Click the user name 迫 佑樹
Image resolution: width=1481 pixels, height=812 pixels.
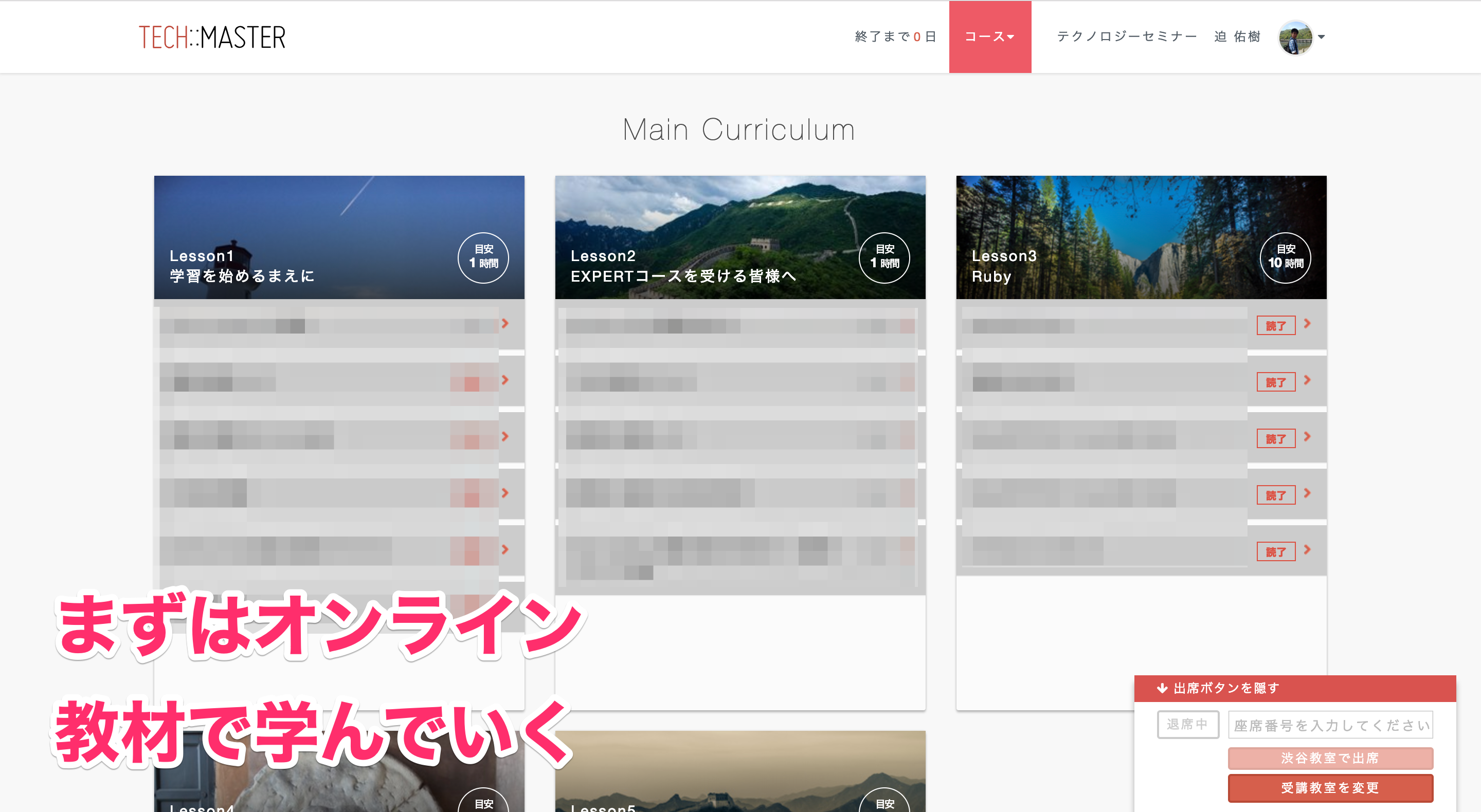1237,37
